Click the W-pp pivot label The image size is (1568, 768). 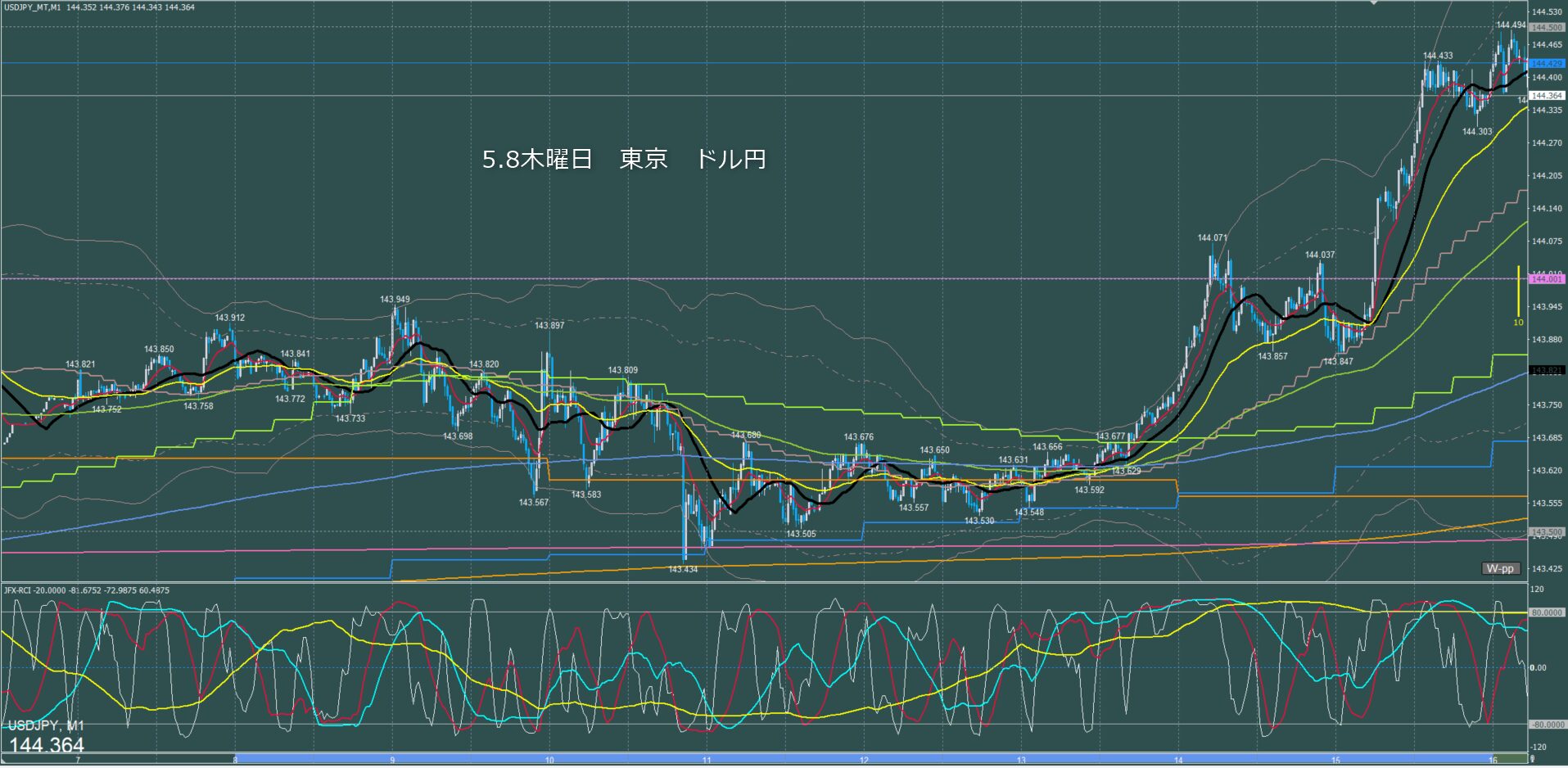1500,568
